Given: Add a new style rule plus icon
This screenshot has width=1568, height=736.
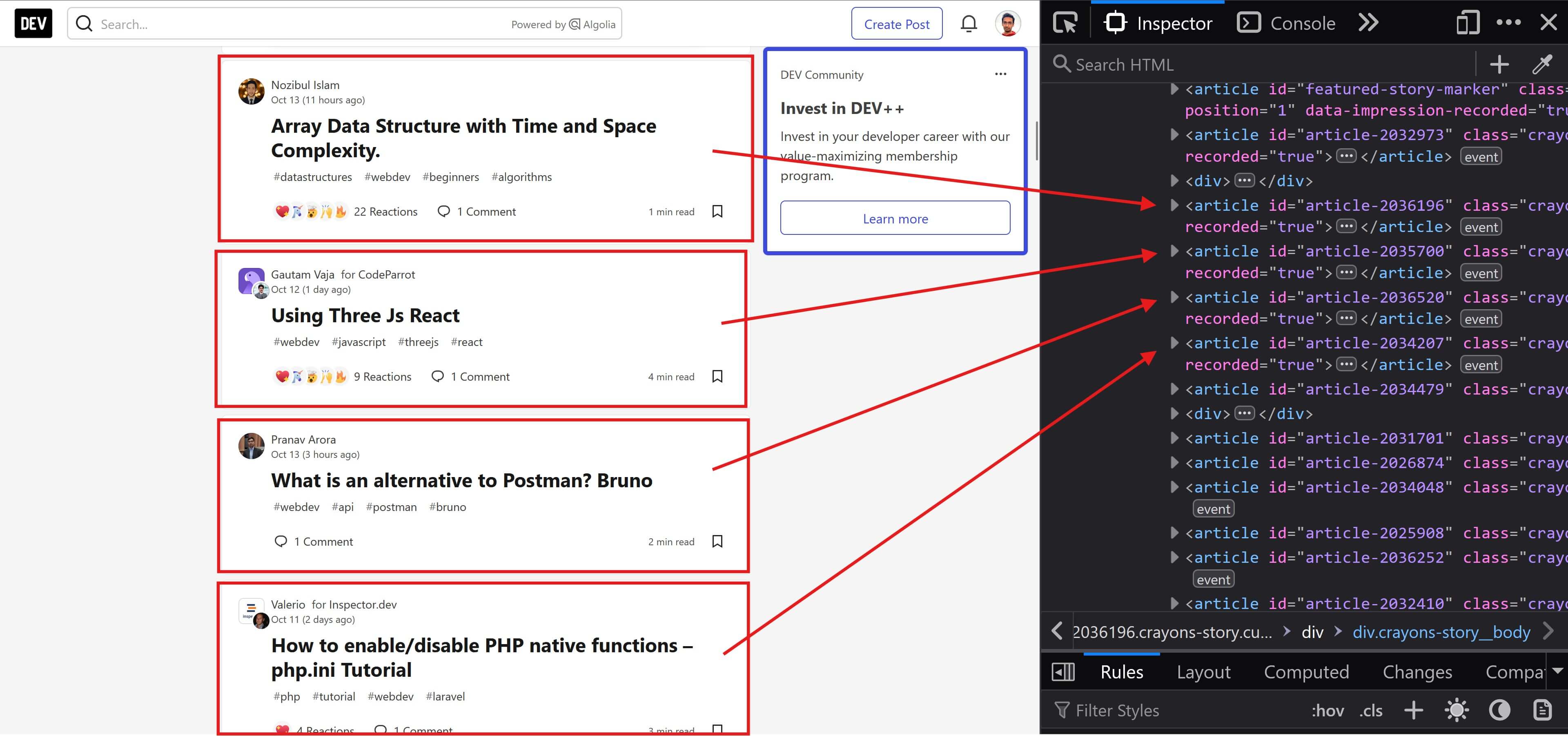Looking at the screenshot, I should point(1413,710).
